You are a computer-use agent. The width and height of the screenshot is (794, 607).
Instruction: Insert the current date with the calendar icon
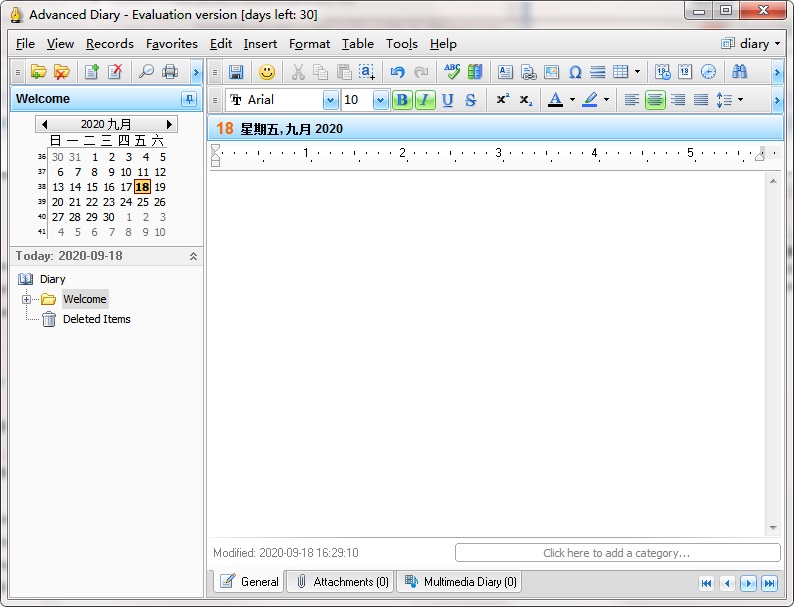coord(685,72)
